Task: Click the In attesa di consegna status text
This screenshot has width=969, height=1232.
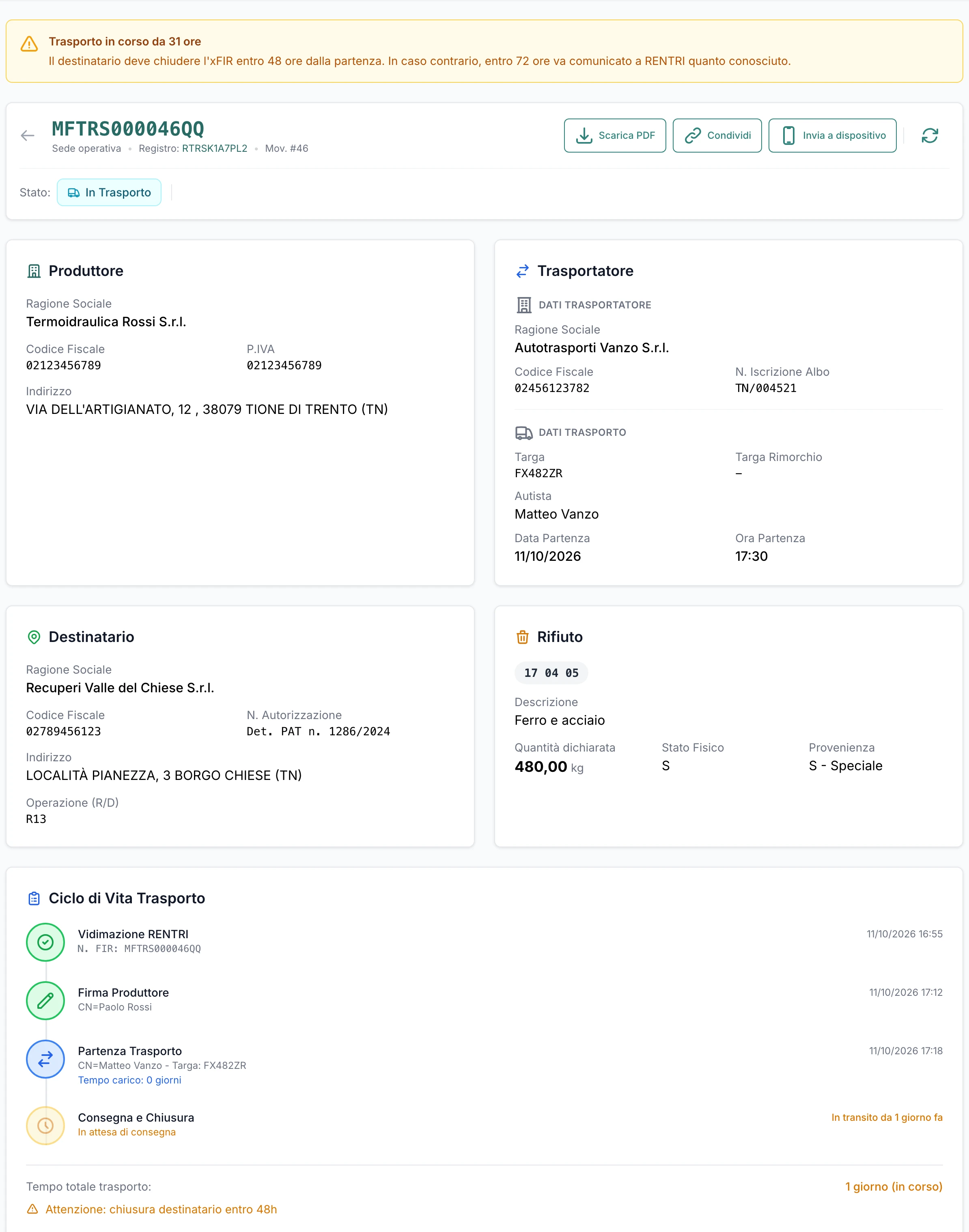Action: (x=127, y=1132)
